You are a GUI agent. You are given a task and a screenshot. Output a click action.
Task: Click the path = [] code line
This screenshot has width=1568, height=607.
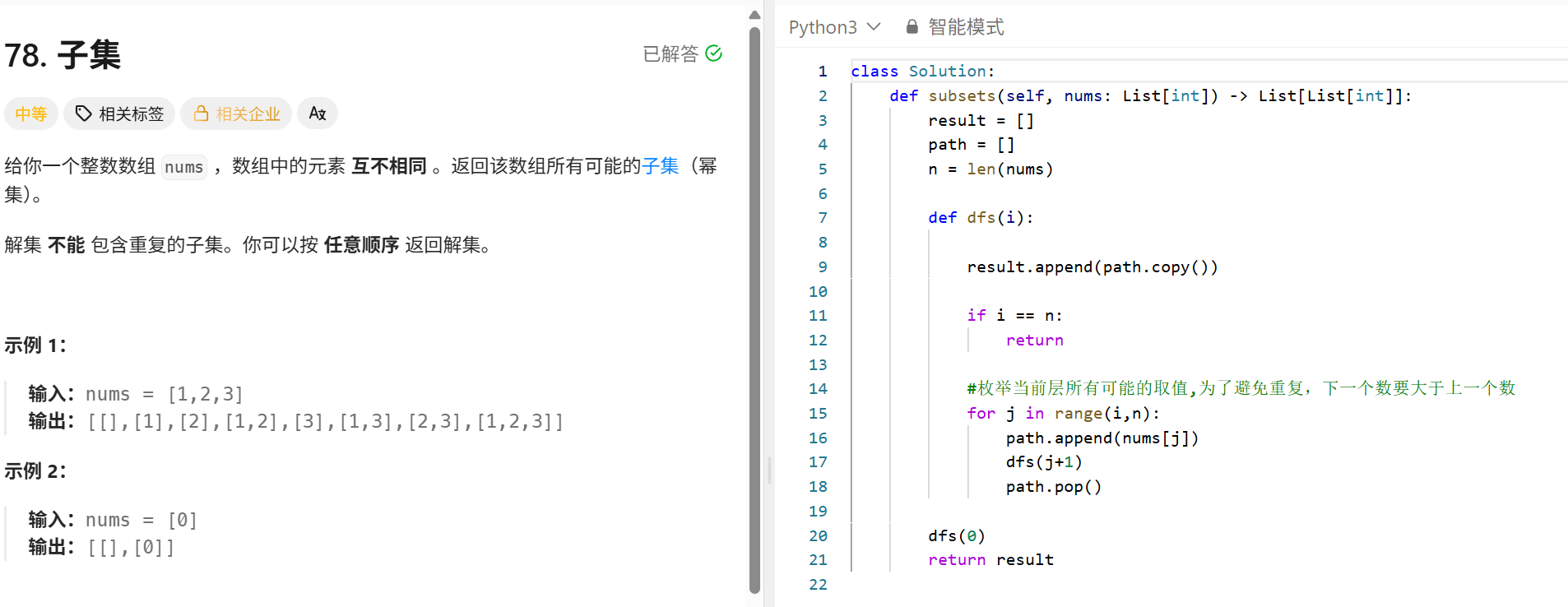(971, 145)
